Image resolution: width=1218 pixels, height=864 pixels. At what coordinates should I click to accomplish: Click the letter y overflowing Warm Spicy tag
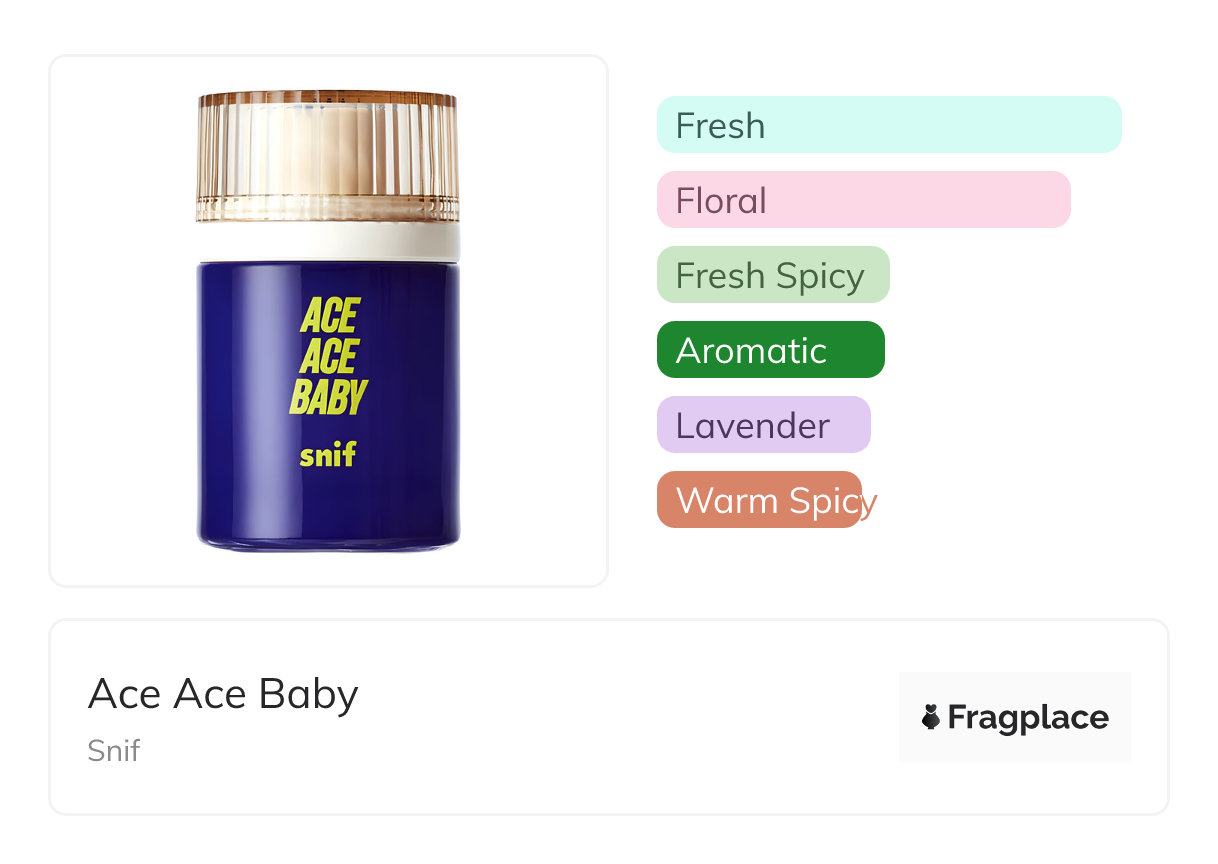pyautogui.click(x=870, y=502)
